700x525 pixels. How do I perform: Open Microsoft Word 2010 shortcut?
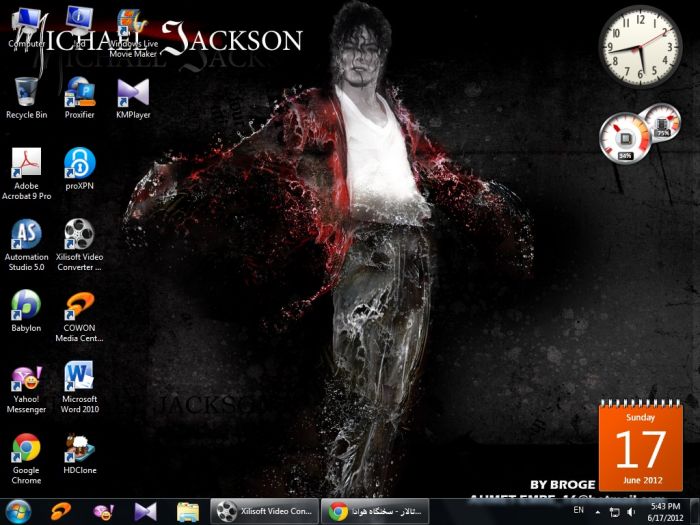coord(79,387)
